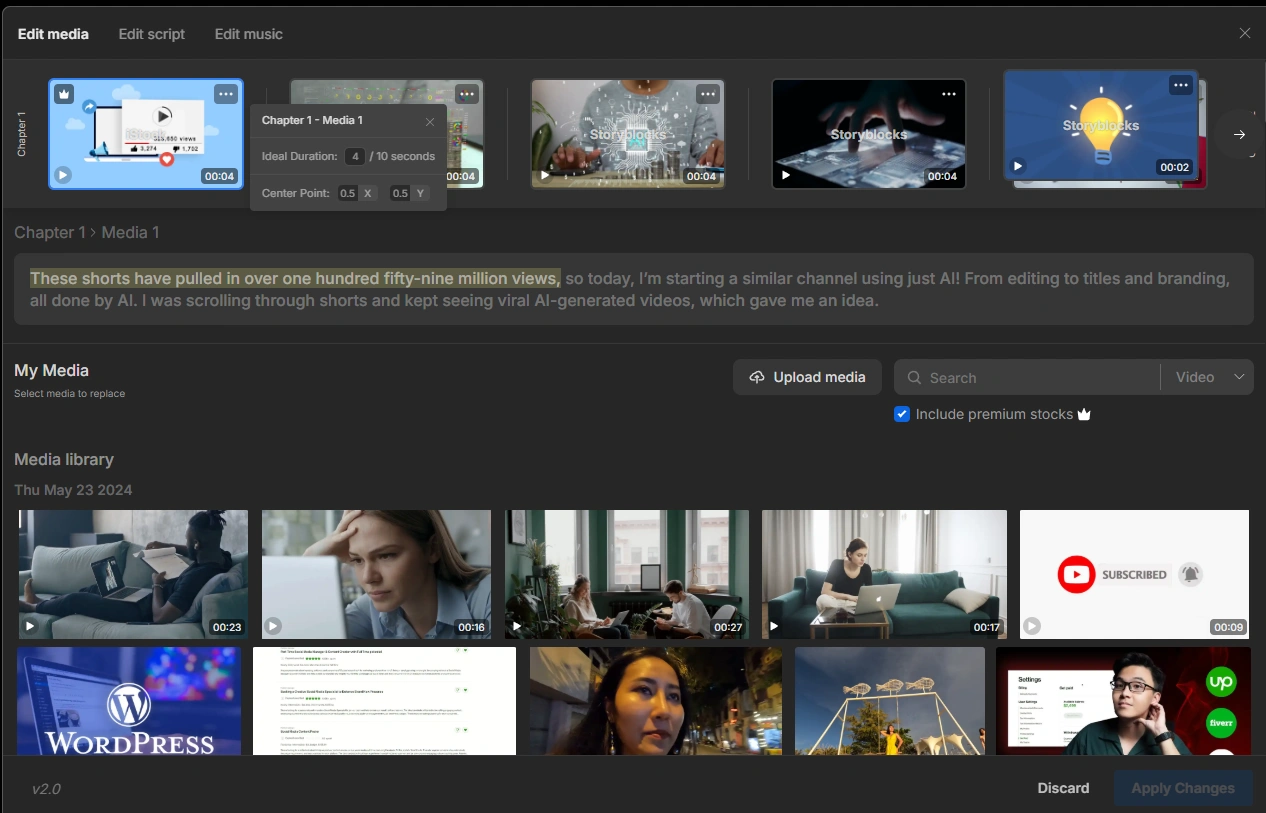Play woman on green sofa preview

tap(774, 627)
